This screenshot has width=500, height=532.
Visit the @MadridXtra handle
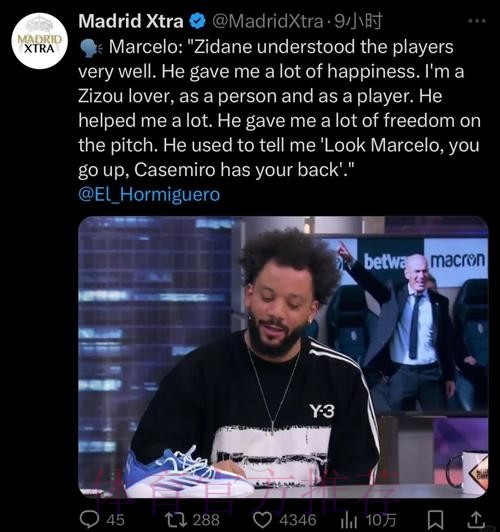(268, 21)
